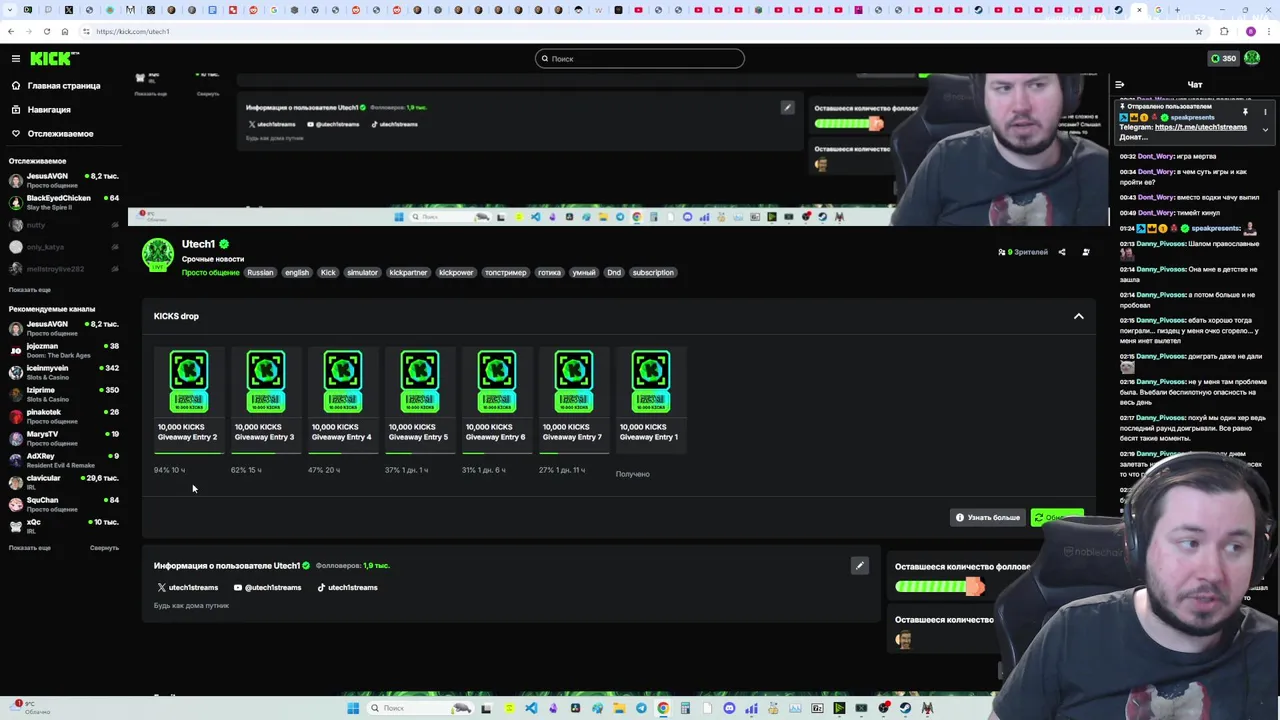
Task: Collapse the chat panel with the arrow icon
Action: (x=1119, y=85)
